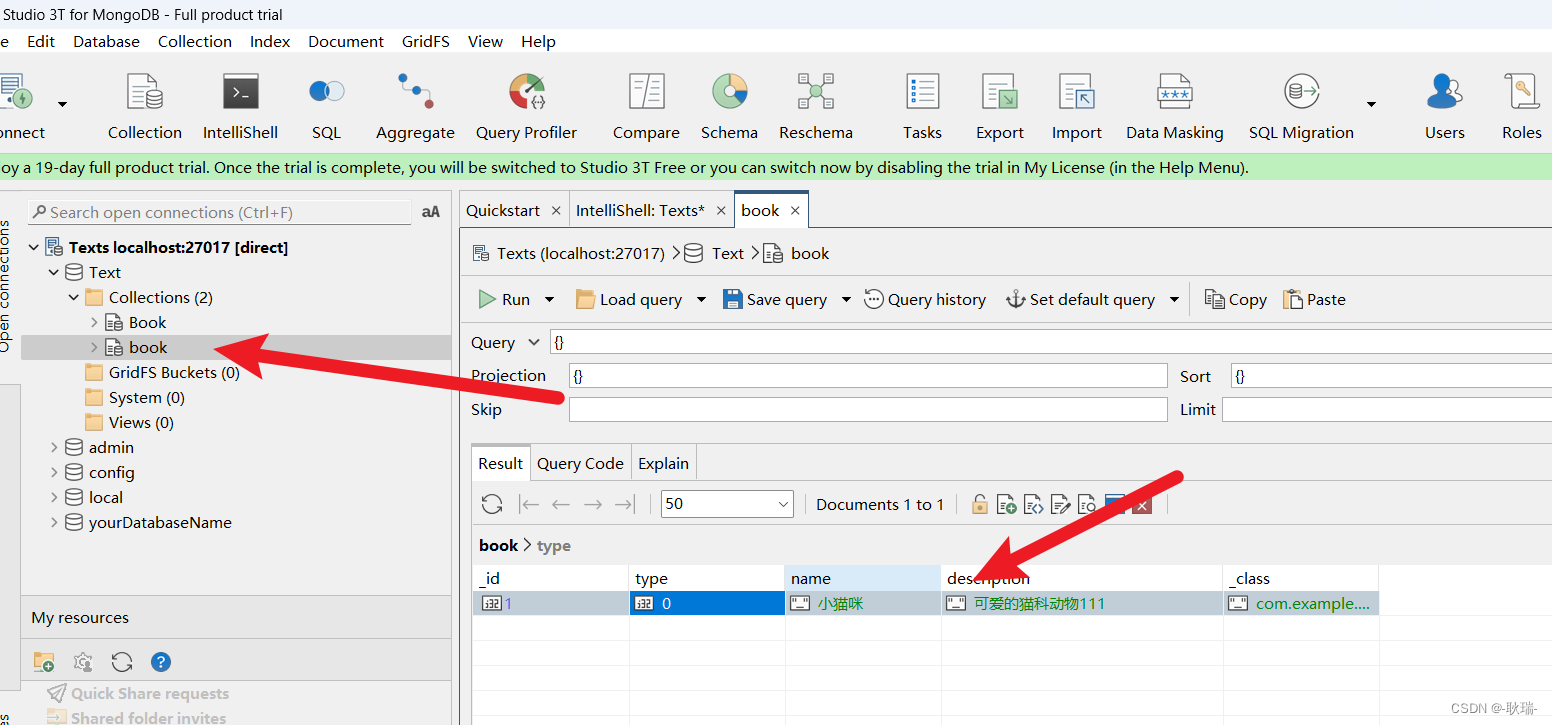
Task: Switch to the Query Code tab
Action: (580, 463)
